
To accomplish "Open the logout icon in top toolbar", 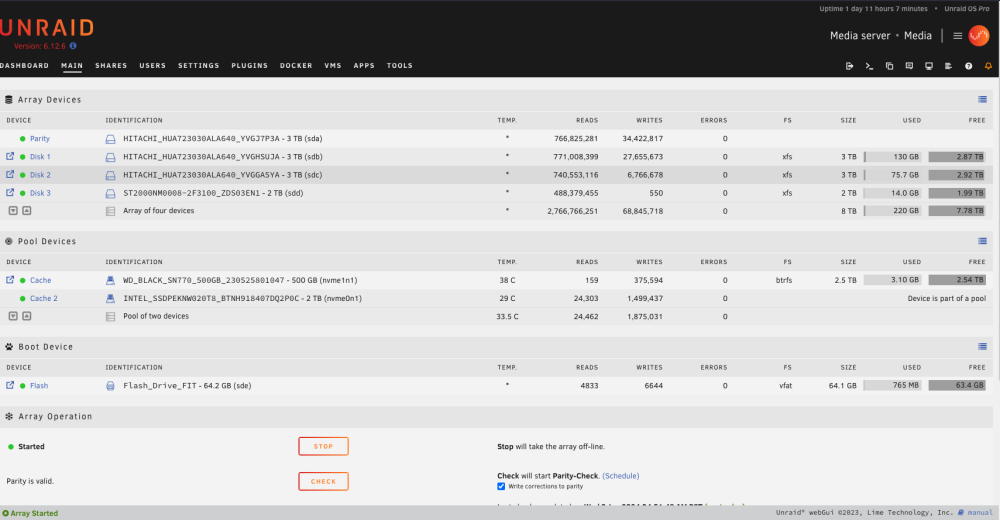I will [849, 66].
